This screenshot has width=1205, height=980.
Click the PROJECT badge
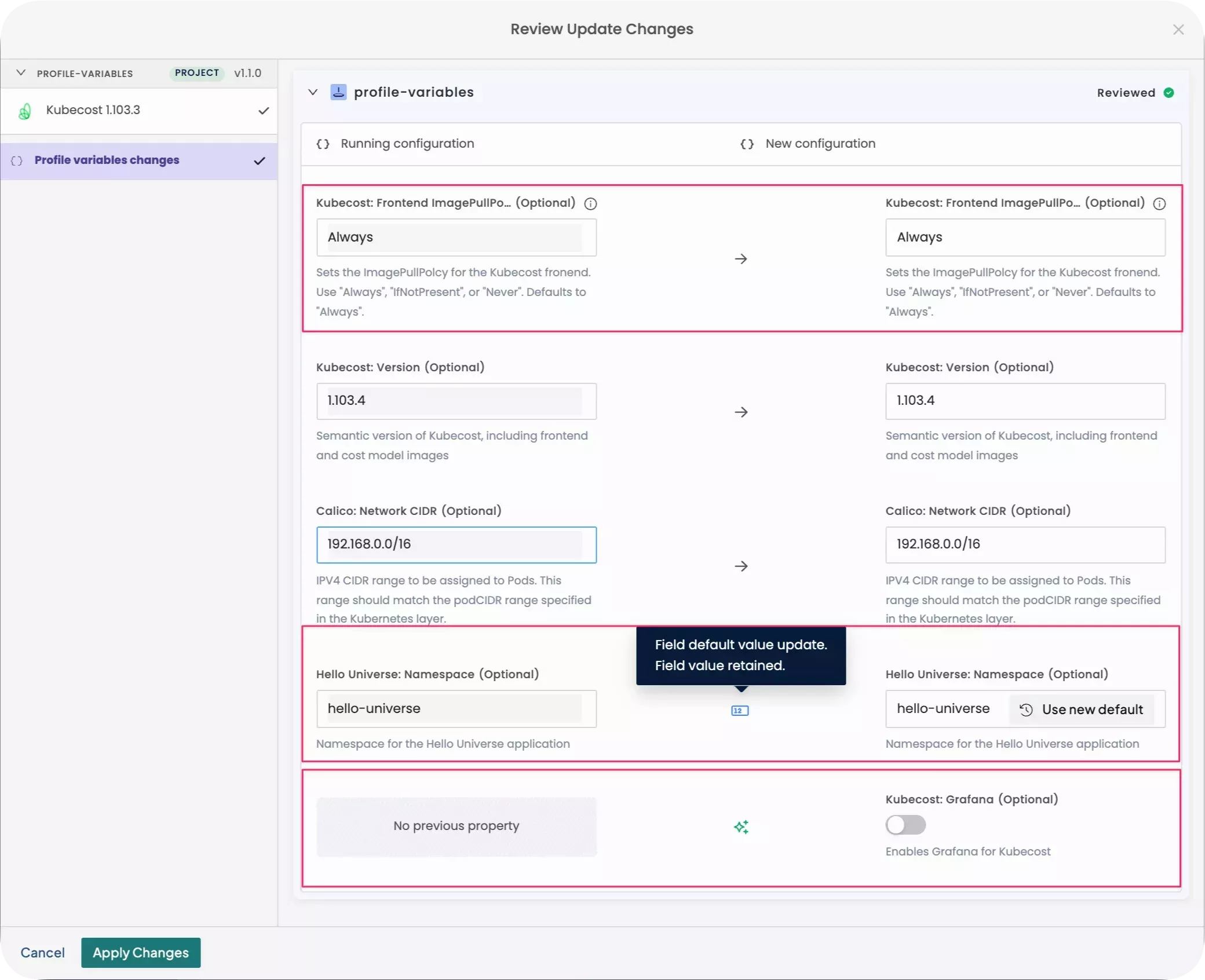[197, 73]
